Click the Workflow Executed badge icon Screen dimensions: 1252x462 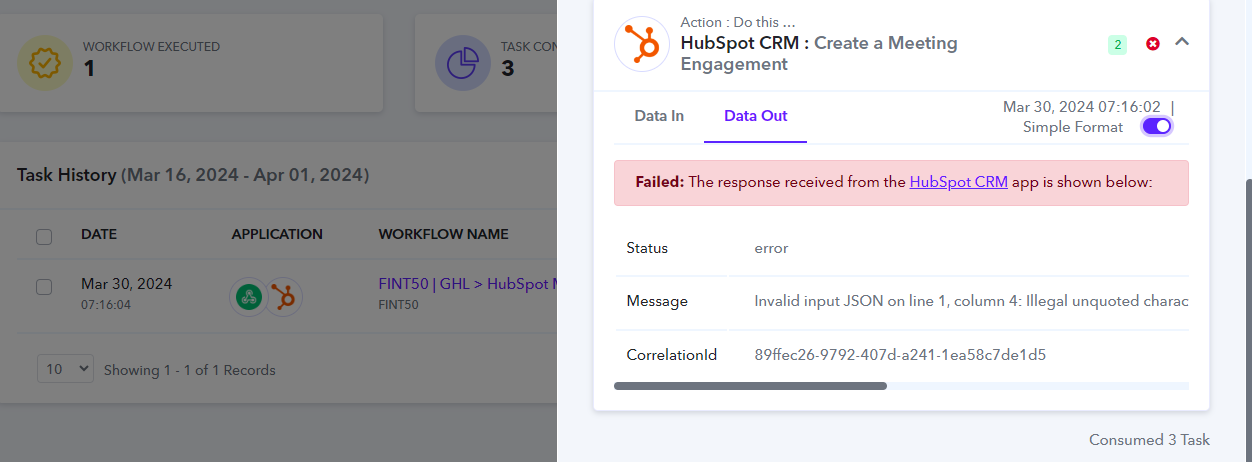tap(45, 63)
